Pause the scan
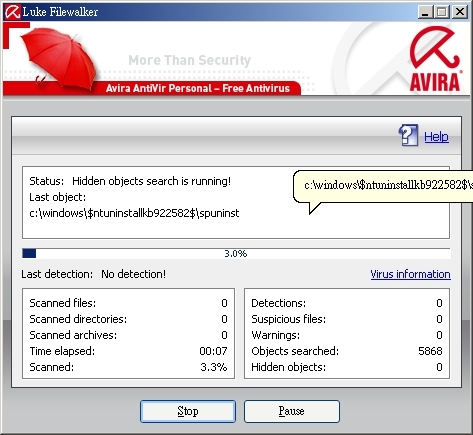This screenshot has height=435, width=473. coord(292,411)
